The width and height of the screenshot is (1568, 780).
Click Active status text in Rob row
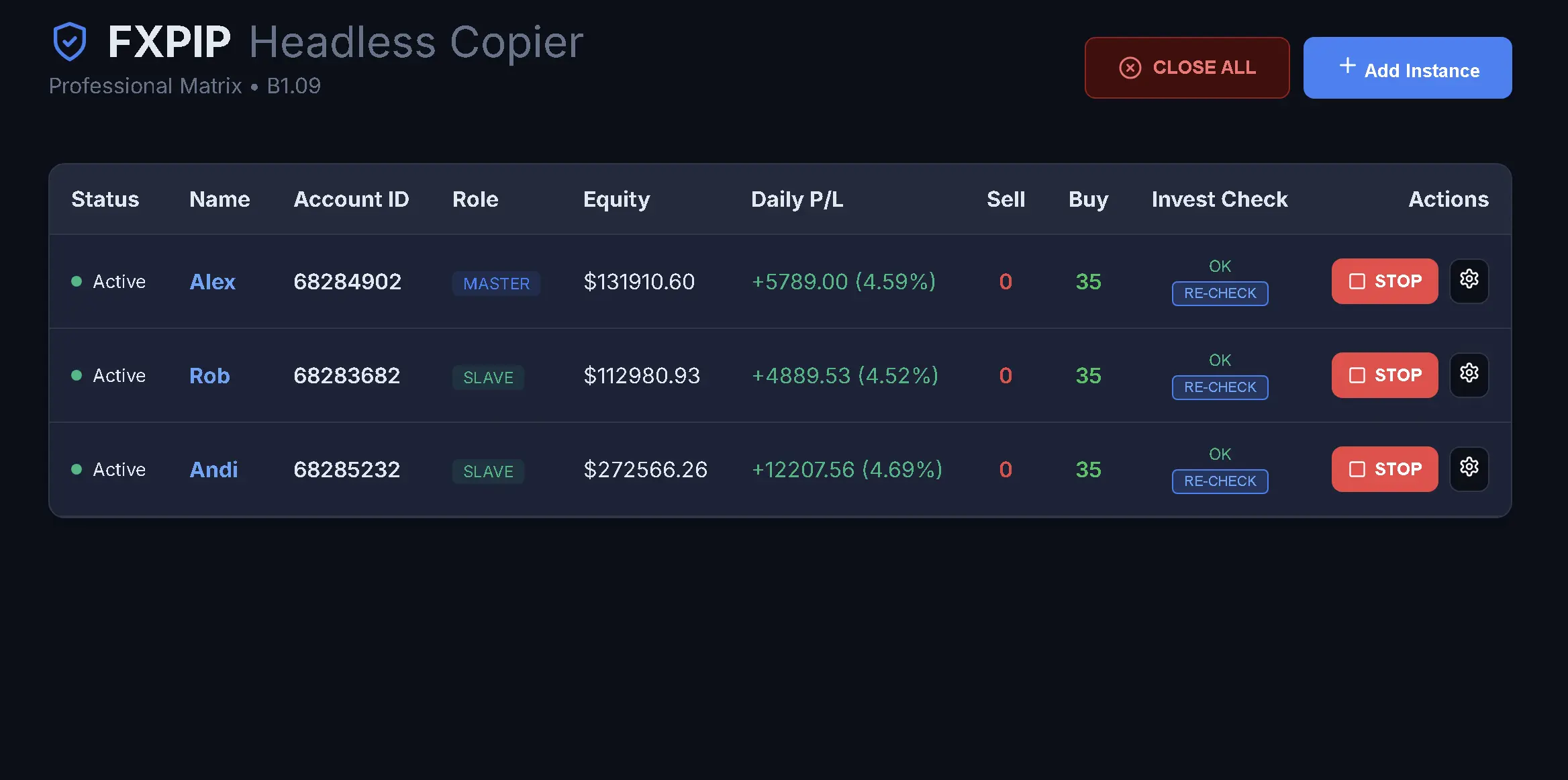click(x=119, y=375)
